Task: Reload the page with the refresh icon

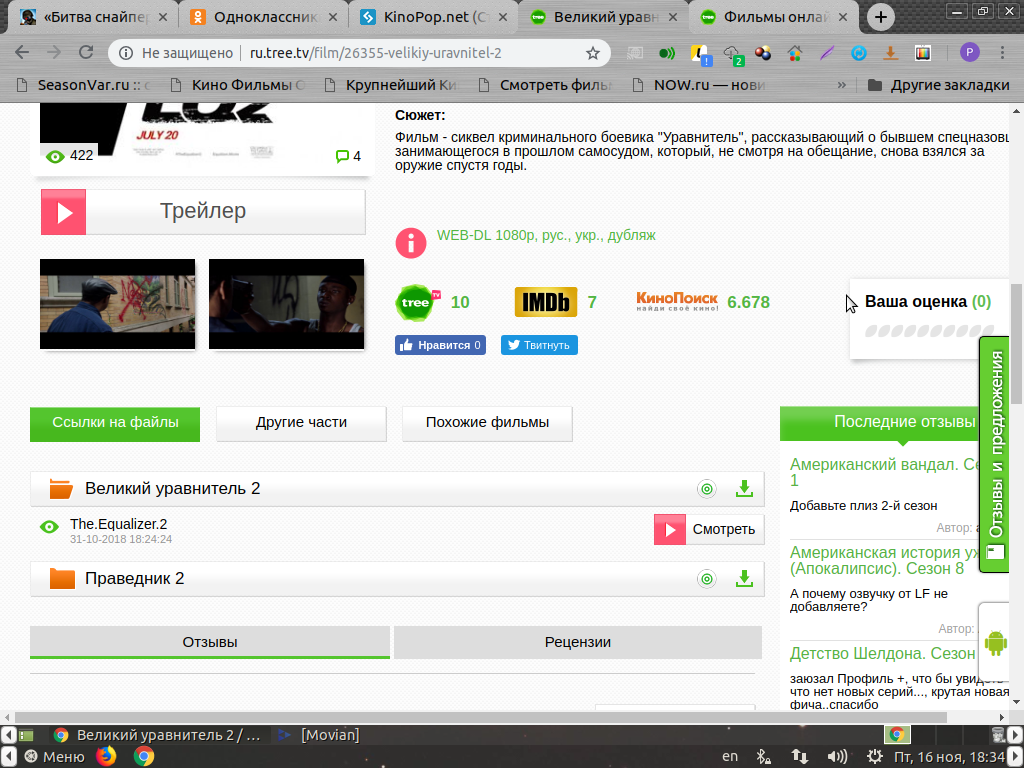Action: (86, 53)
